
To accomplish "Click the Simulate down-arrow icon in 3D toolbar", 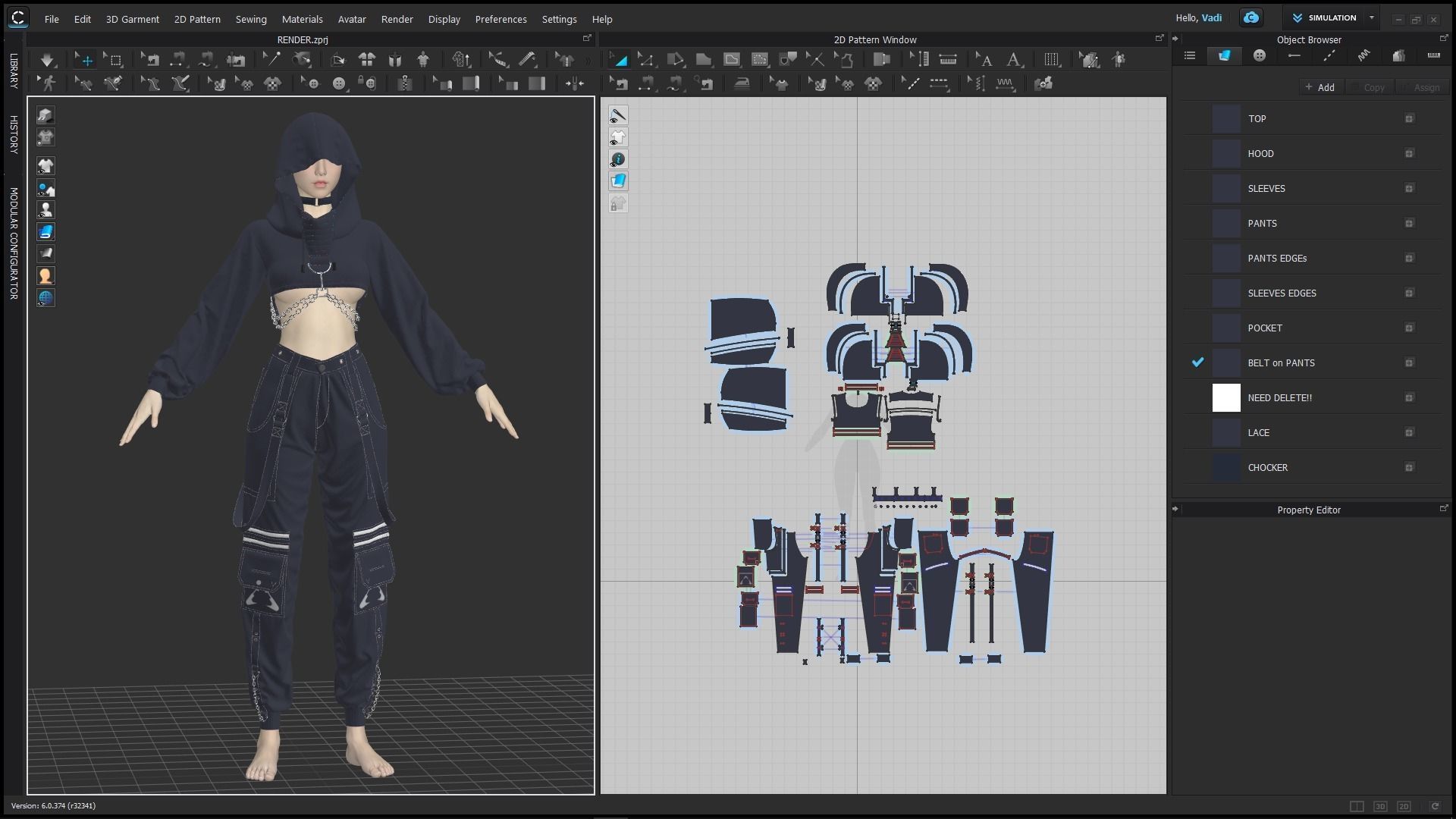I will 47,59.
